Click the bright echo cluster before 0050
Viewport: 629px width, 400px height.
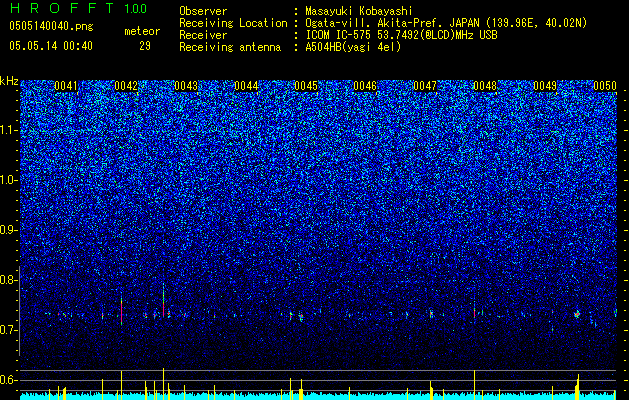577,315
